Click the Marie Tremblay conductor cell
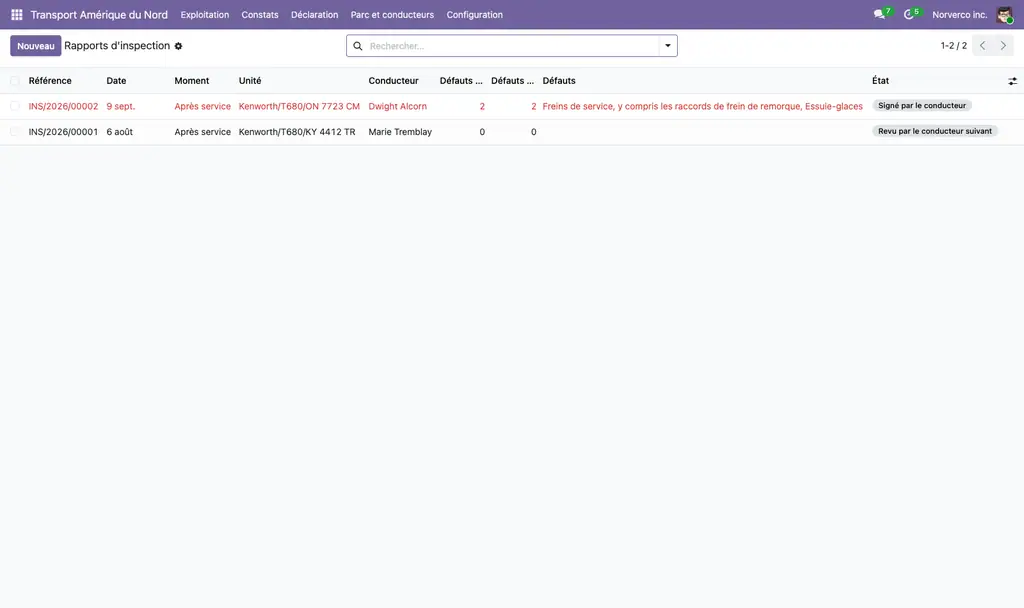 400,132
